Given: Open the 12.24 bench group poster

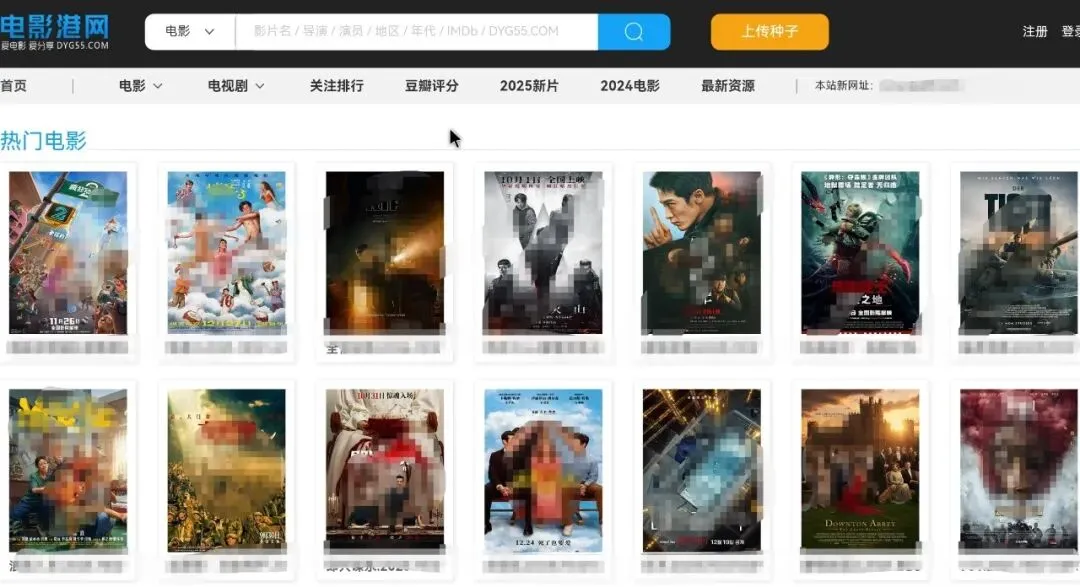Looking at the screenshot, I should point(543,471).
